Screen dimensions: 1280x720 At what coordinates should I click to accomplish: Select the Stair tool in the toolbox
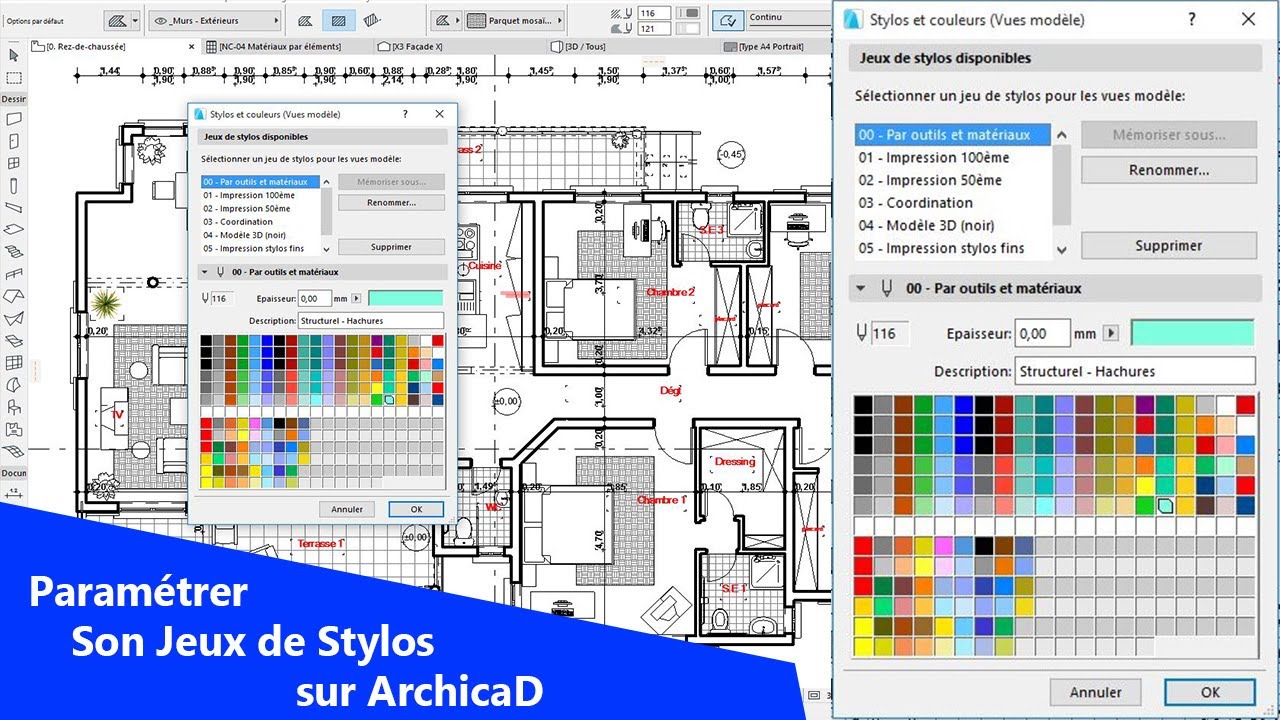click(x=14, y=252)
